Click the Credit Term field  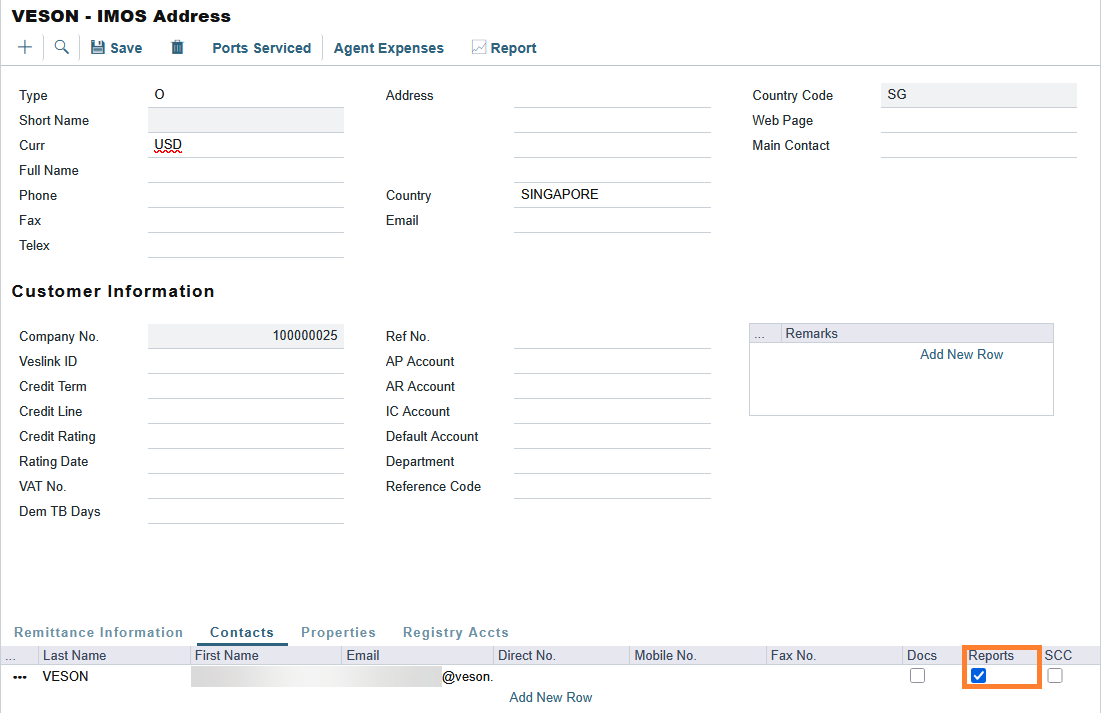246,386
